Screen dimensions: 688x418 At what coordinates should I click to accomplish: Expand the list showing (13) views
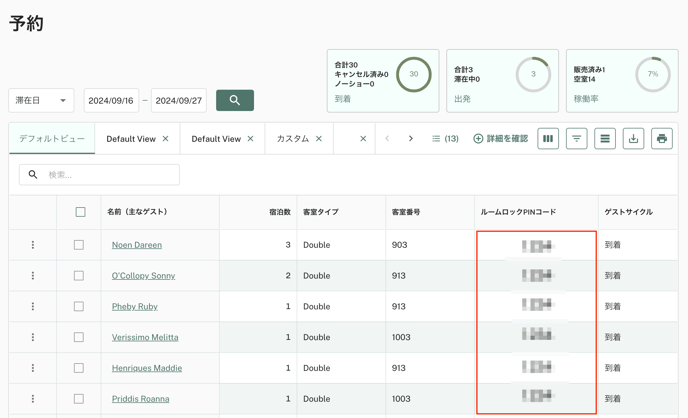[445, 139]
